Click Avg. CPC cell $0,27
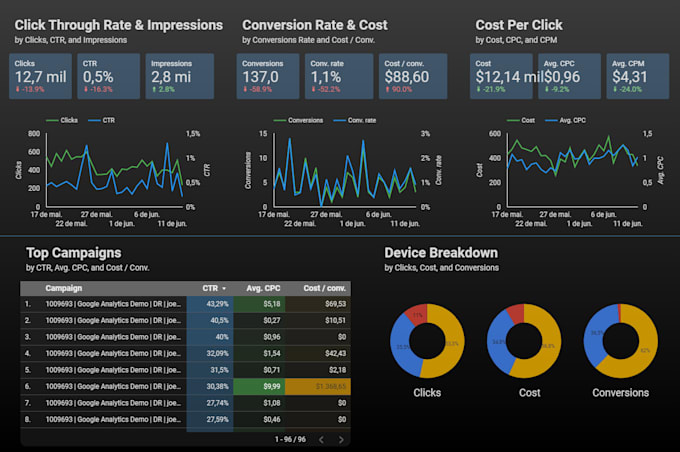 259,321
